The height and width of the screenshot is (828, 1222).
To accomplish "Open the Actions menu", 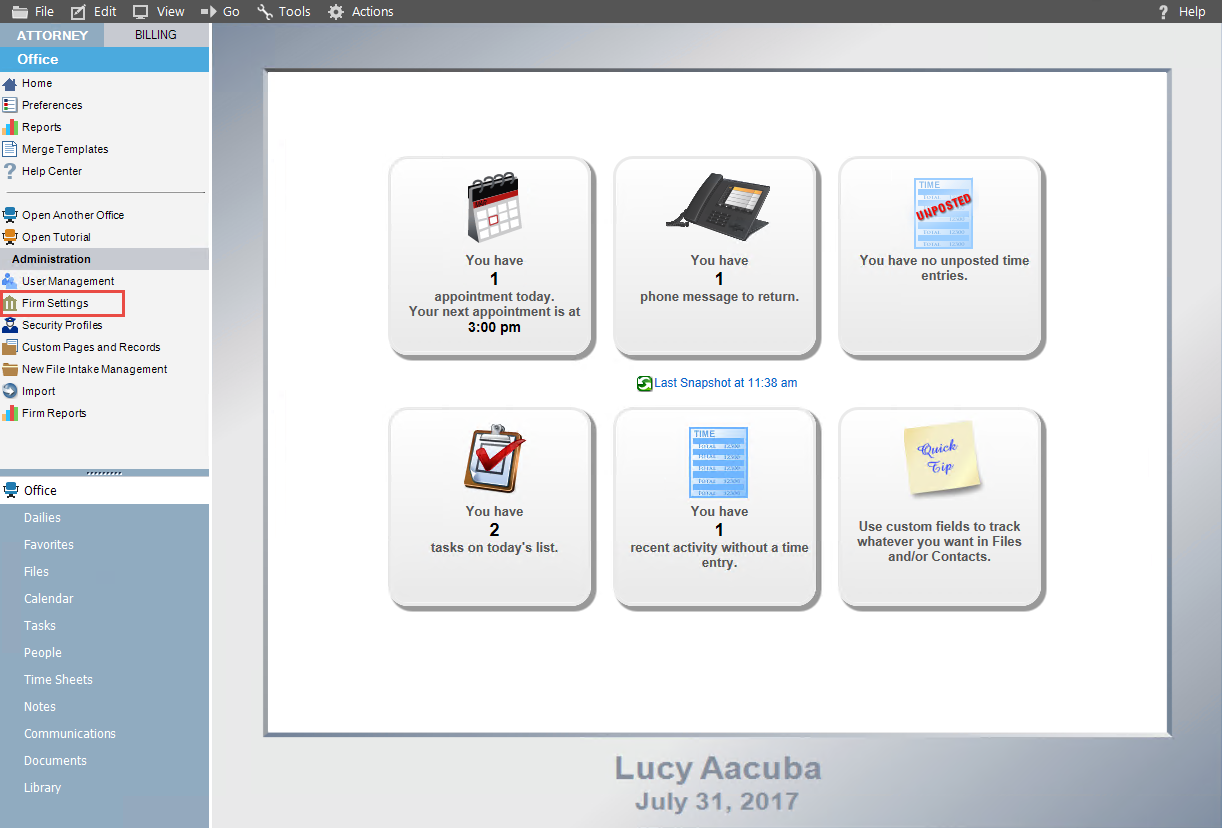I will click(360, 11).
